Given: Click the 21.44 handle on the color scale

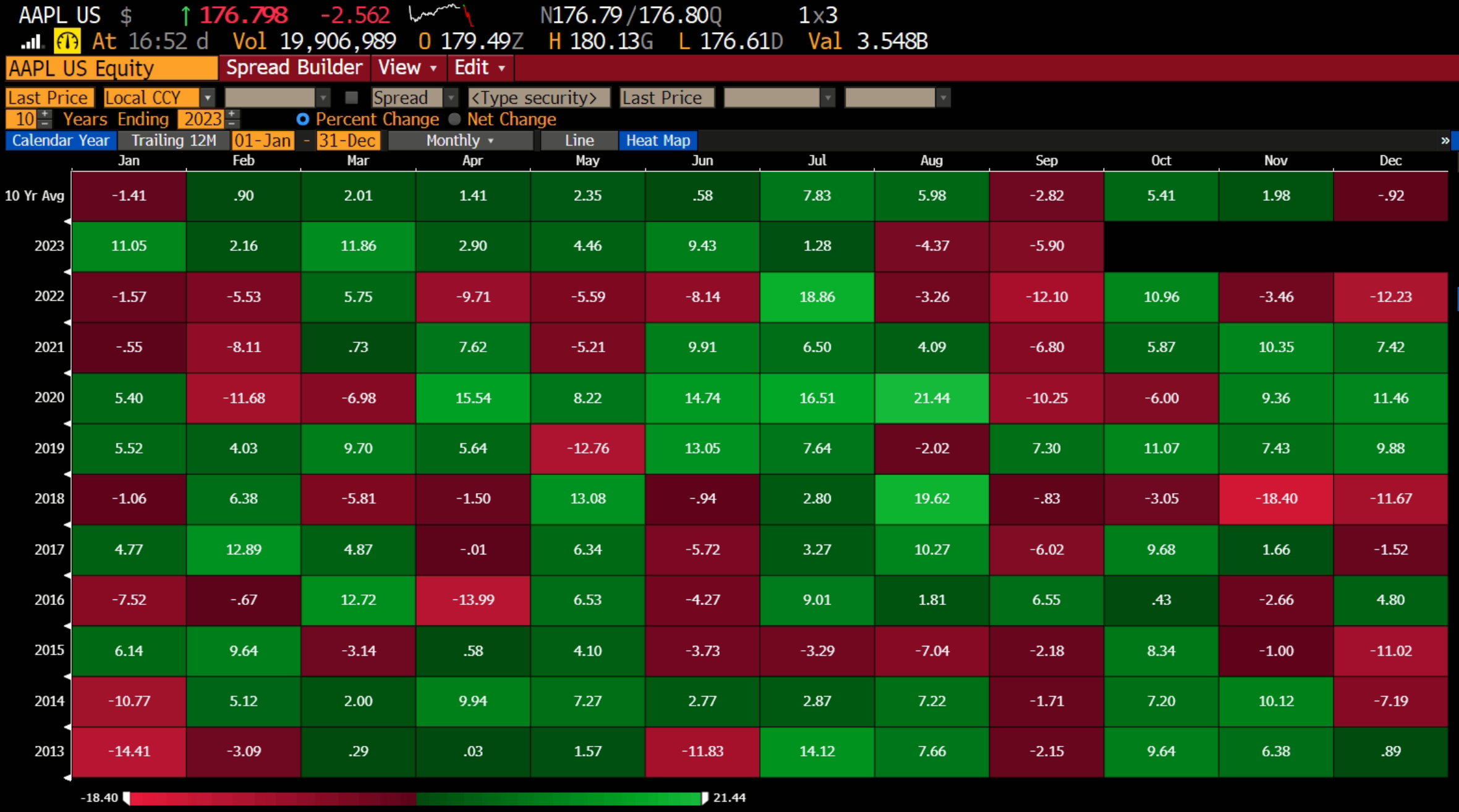Looking at the screenshot, I should (705, 798).
